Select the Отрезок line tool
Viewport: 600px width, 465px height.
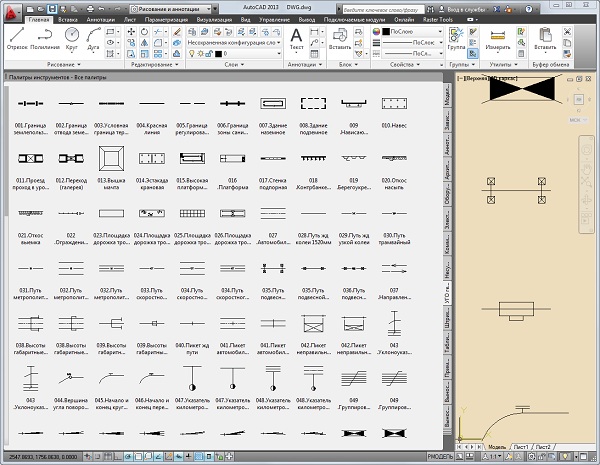pyautogui.click(x=16, y=36)
